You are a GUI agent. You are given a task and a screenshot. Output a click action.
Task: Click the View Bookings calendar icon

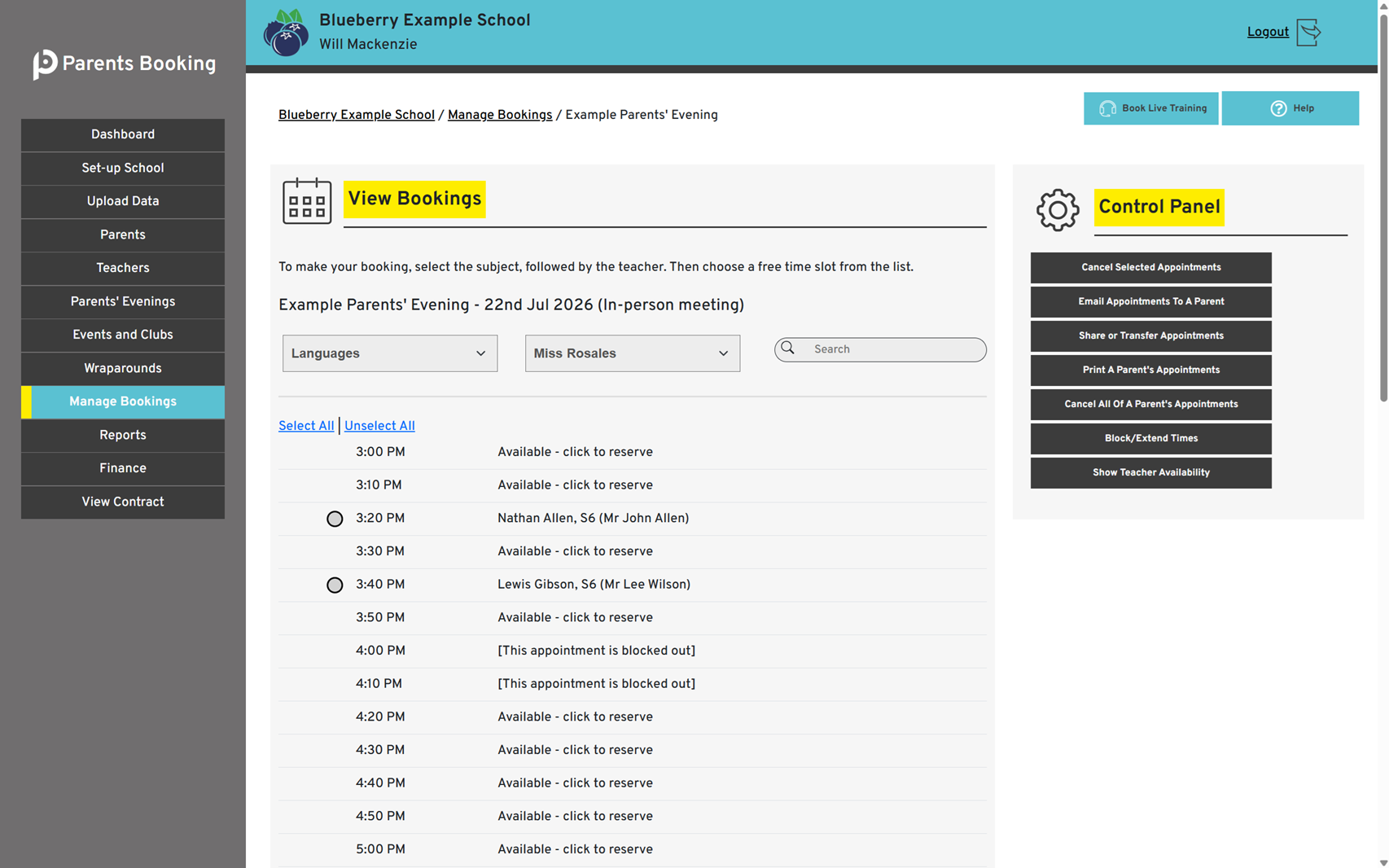[307, 200]
